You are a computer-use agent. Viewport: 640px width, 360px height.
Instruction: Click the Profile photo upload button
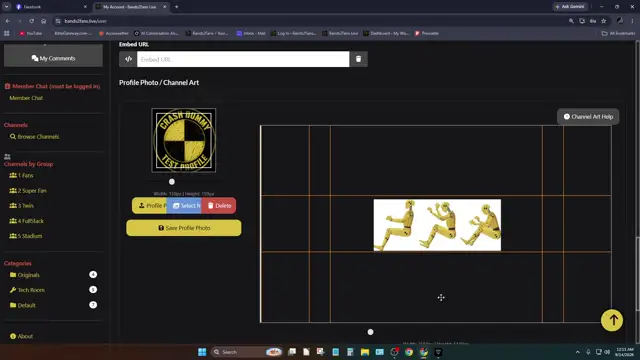click(149, 206)
